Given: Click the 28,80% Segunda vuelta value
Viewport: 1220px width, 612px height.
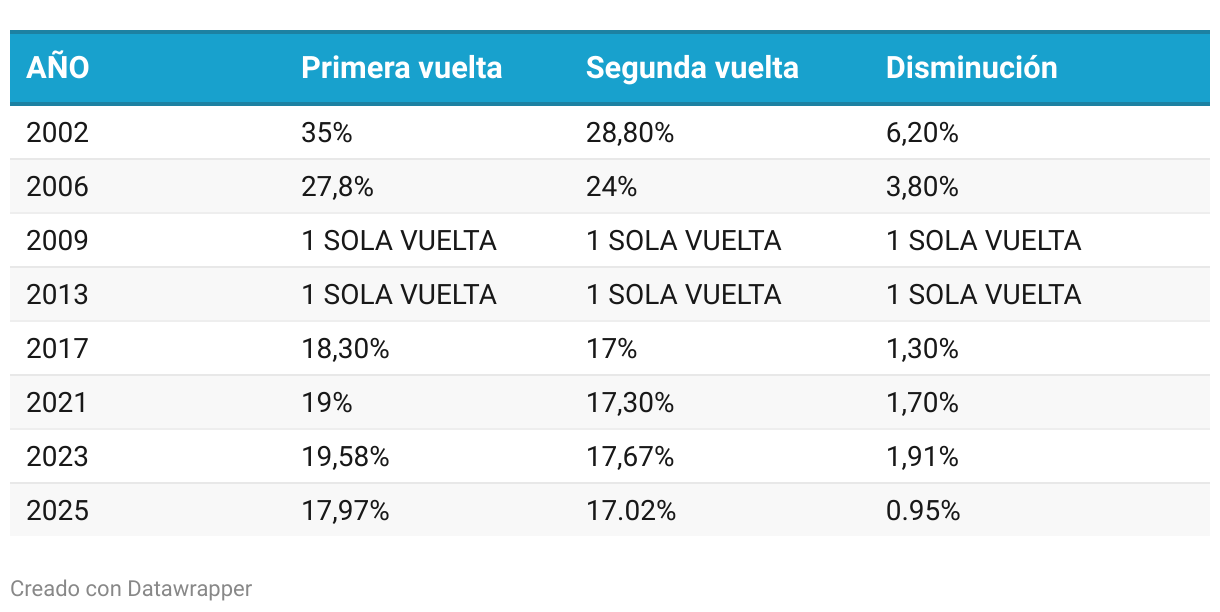Looking at the screenshot, I should (x=630, y=133).
